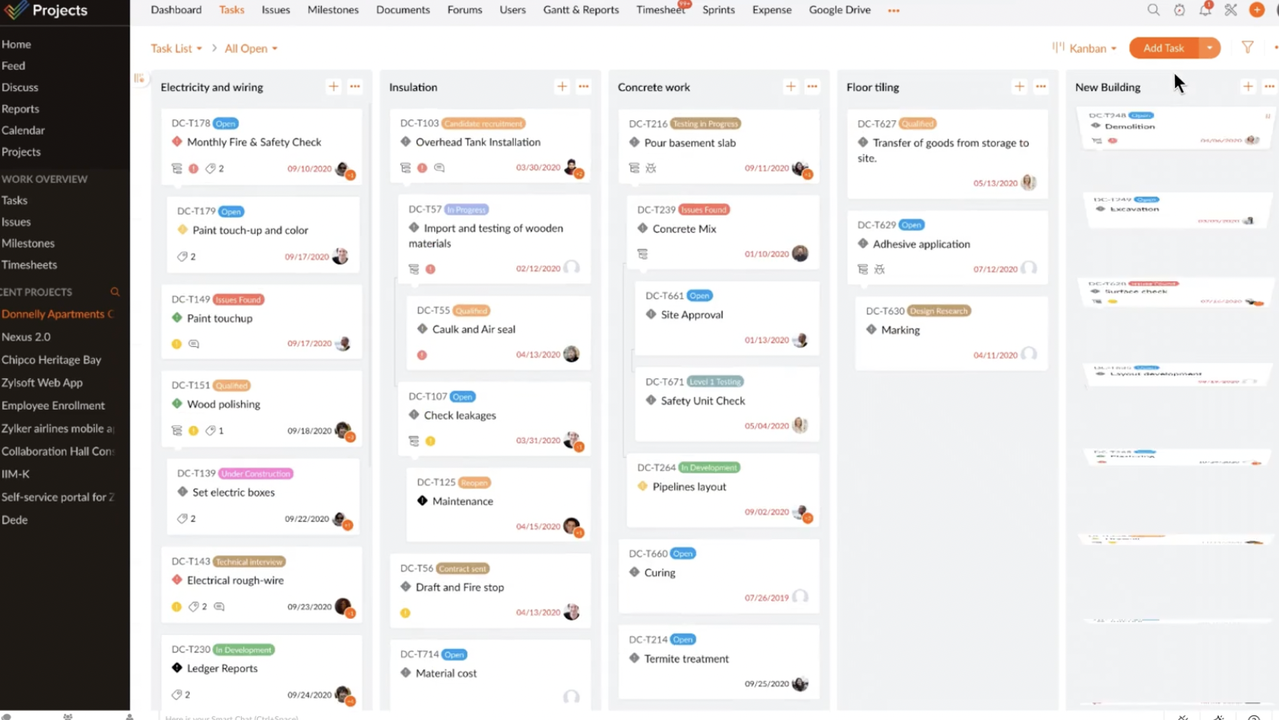Go to the Issues tab
This screenshot has width=1279, height=720.
pos(276,10)
